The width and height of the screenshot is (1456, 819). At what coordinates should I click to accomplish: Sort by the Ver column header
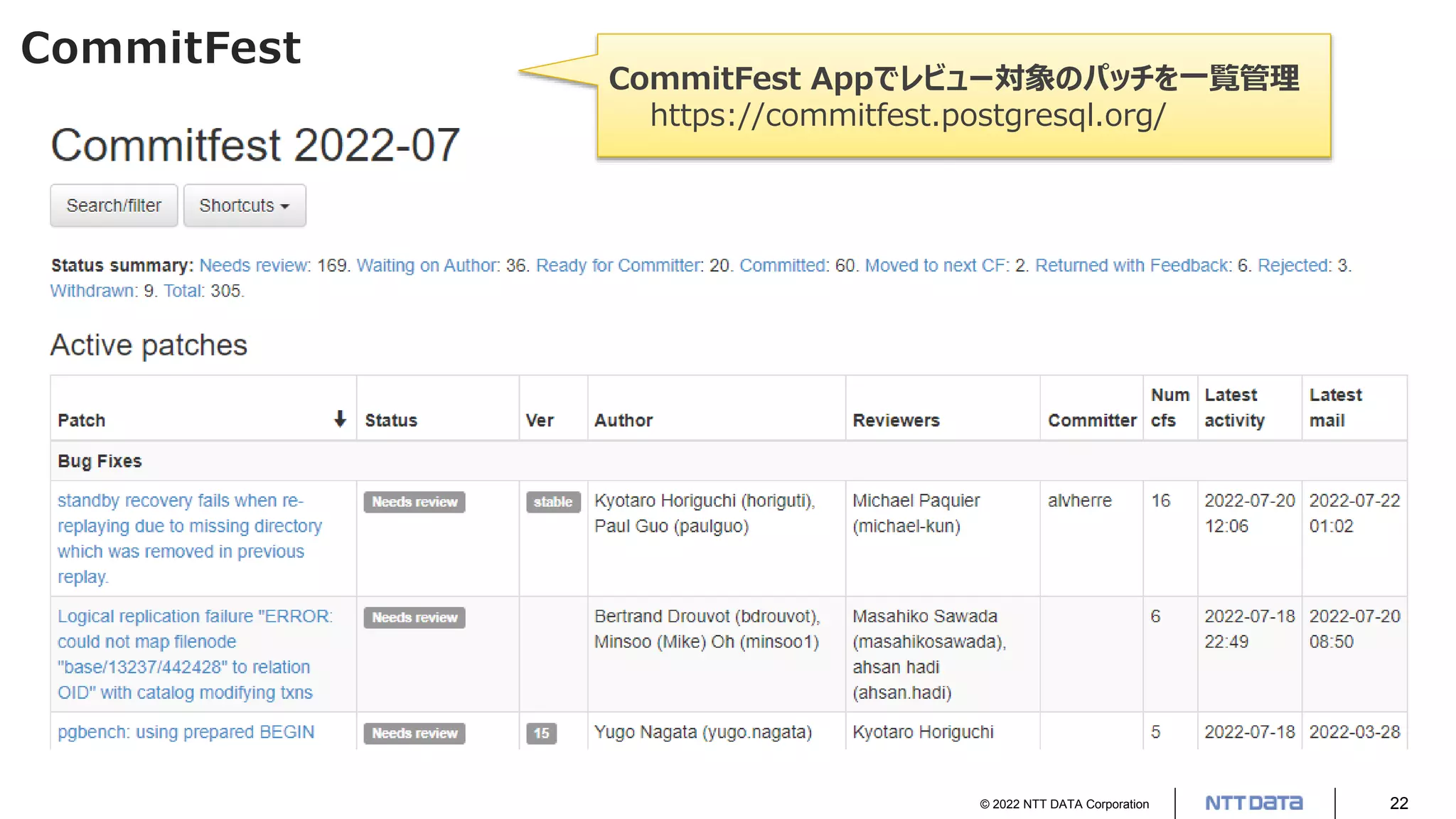540,420
